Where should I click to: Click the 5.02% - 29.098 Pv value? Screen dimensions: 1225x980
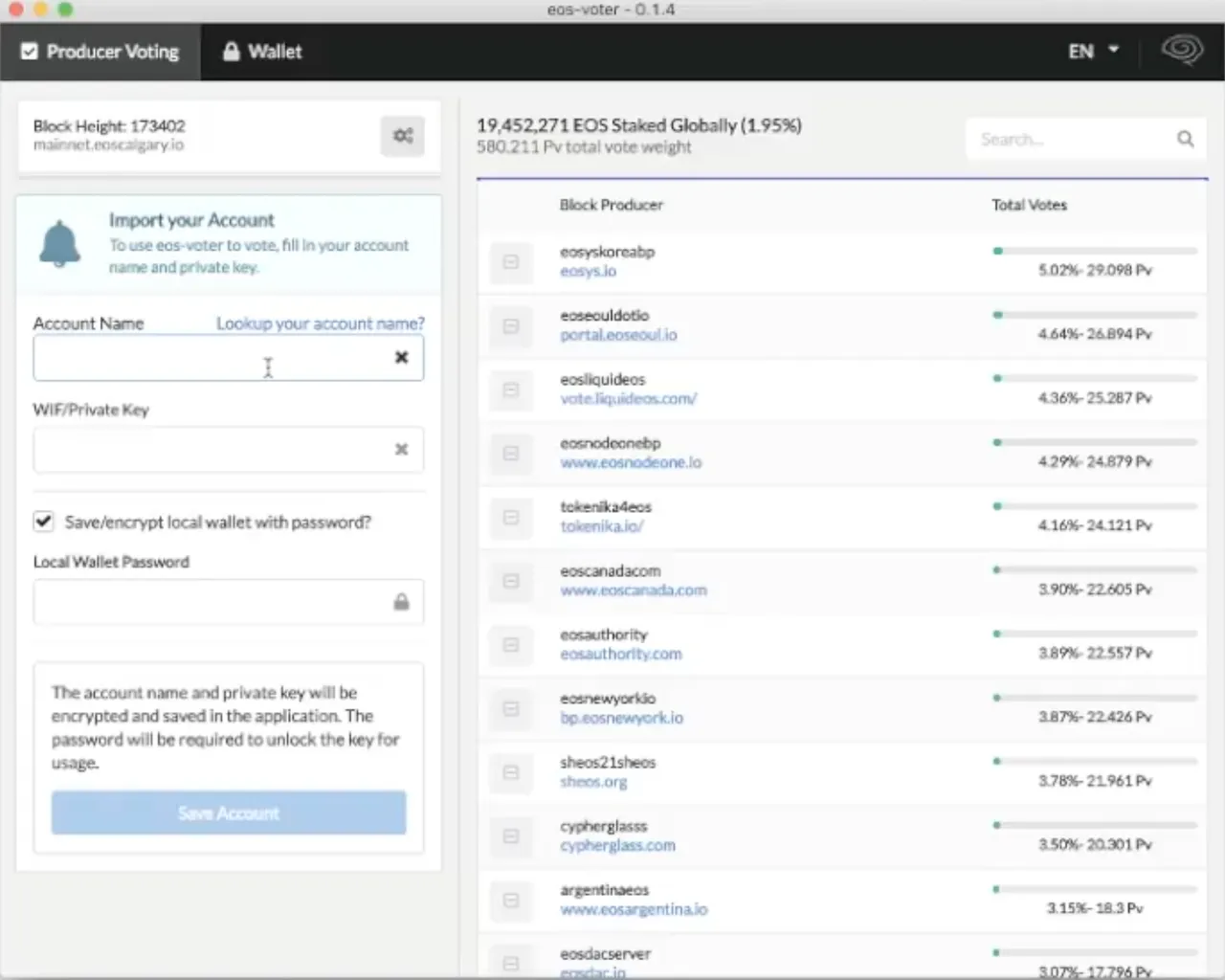point(1095,270)
